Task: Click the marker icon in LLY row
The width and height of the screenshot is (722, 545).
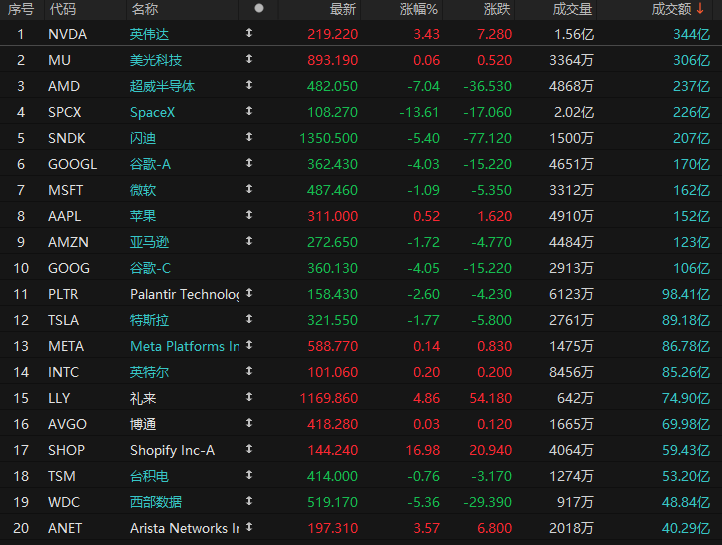Action: [x=249, y=397]
